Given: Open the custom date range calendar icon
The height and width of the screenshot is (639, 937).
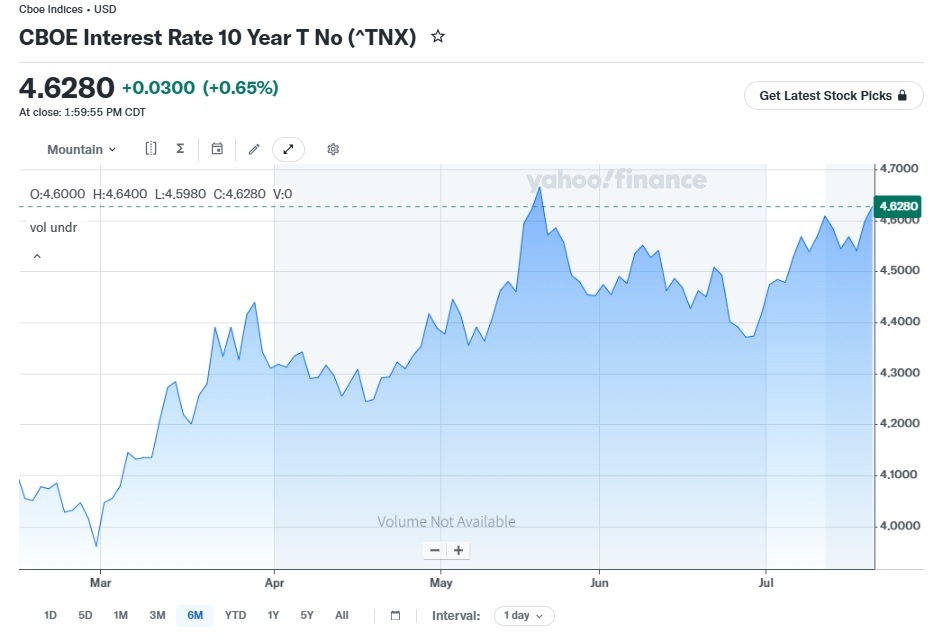Looking at the screenshot, I should pyautogui.click(x=395, y=615).
